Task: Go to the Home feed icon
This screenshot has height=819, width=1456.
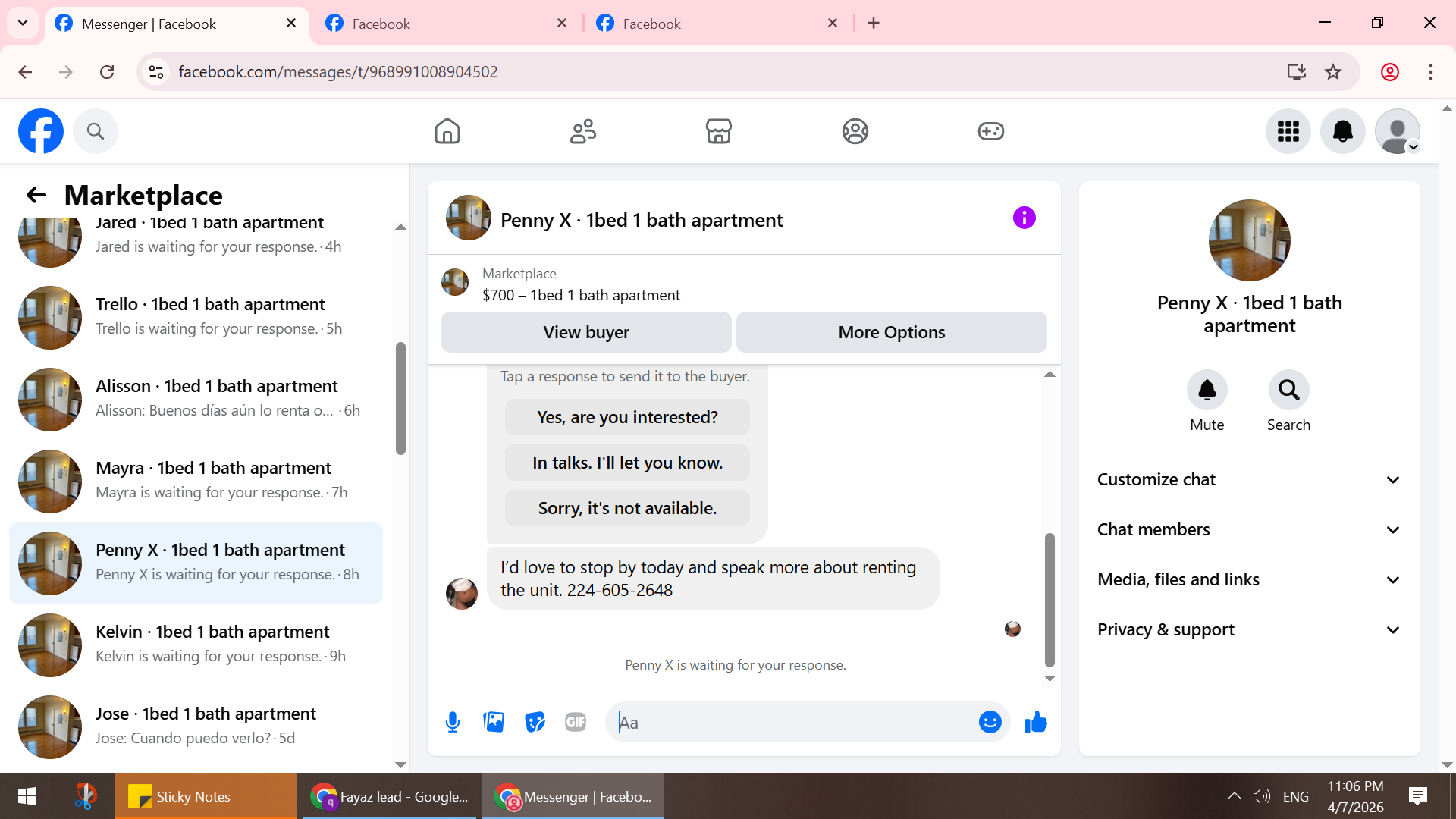Action: [x=447, y=131]
